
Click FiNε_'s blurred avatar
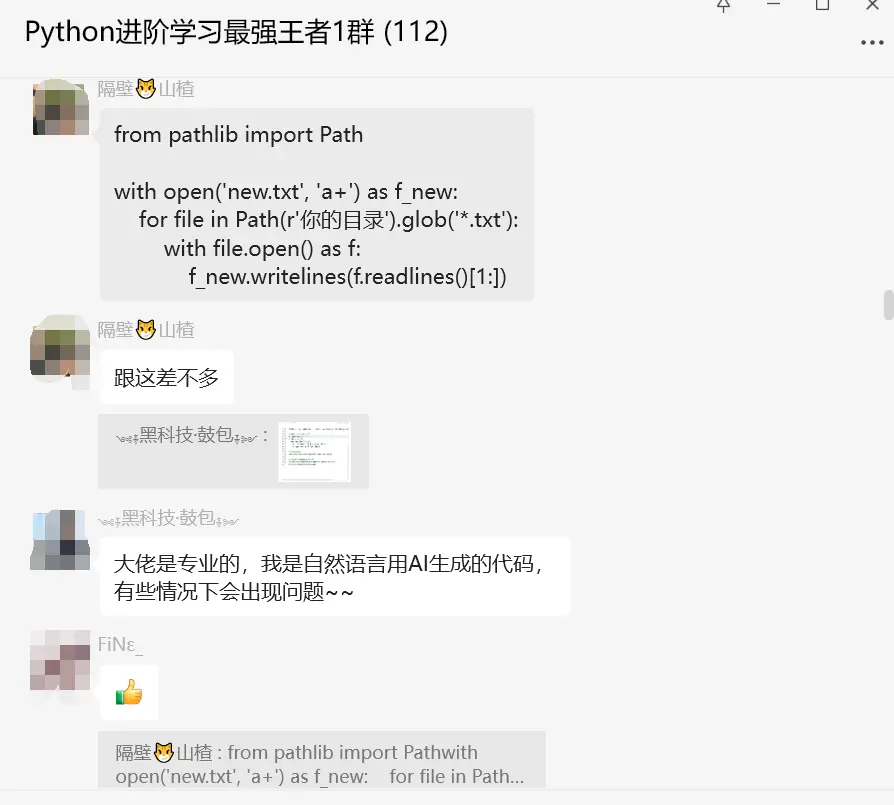click(x=60, y=660)
